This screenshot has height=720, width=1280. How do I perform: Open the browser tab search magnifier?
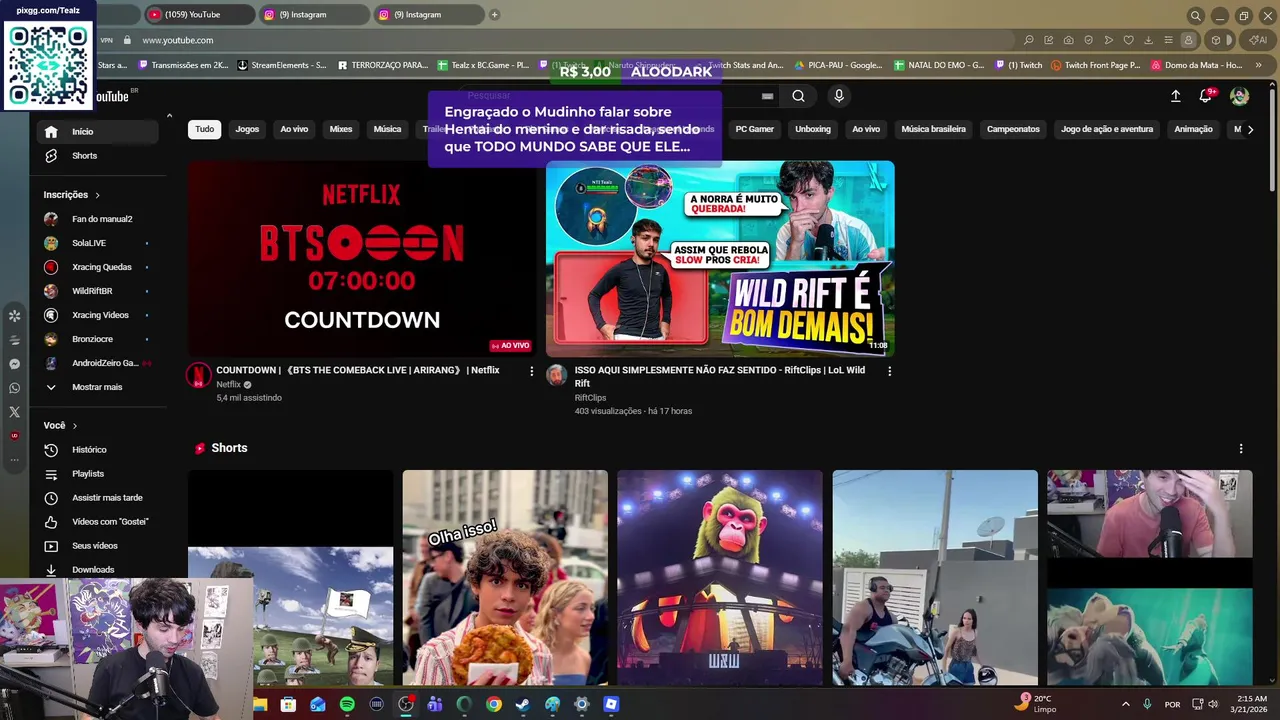1195,15
